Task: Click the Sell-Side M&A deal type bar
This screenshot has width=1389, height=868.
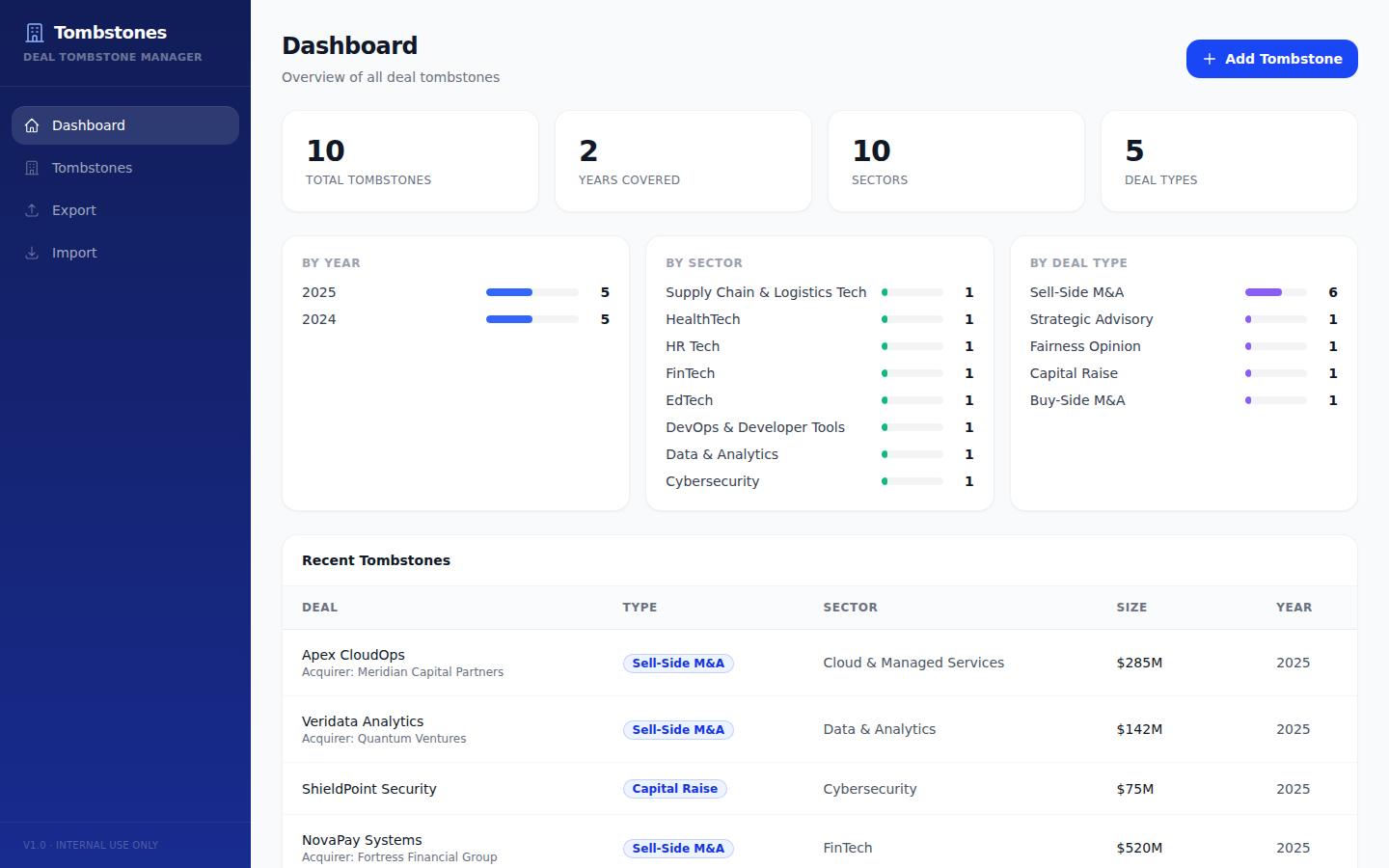Action: pos(1275,292)
